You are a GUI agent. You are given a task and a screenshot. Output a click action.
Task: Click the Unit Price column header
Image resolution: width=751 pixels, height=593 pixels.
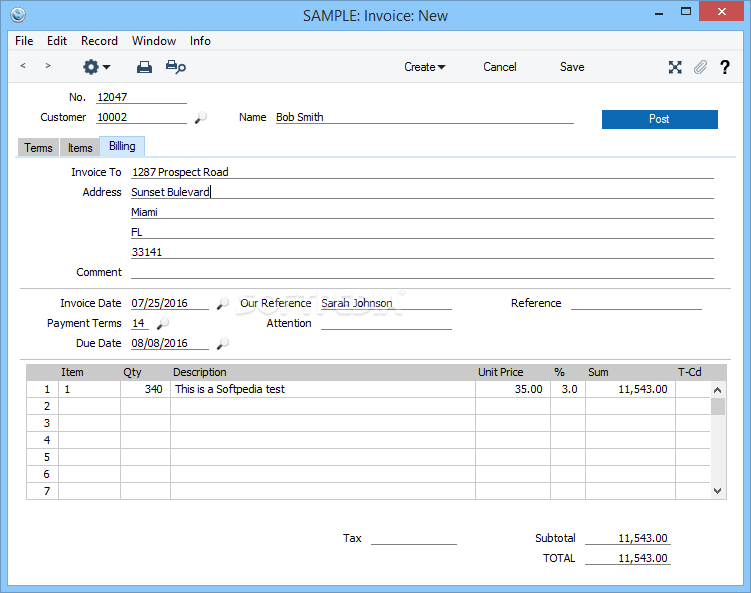pyautogui.click(x=501, y=372)
